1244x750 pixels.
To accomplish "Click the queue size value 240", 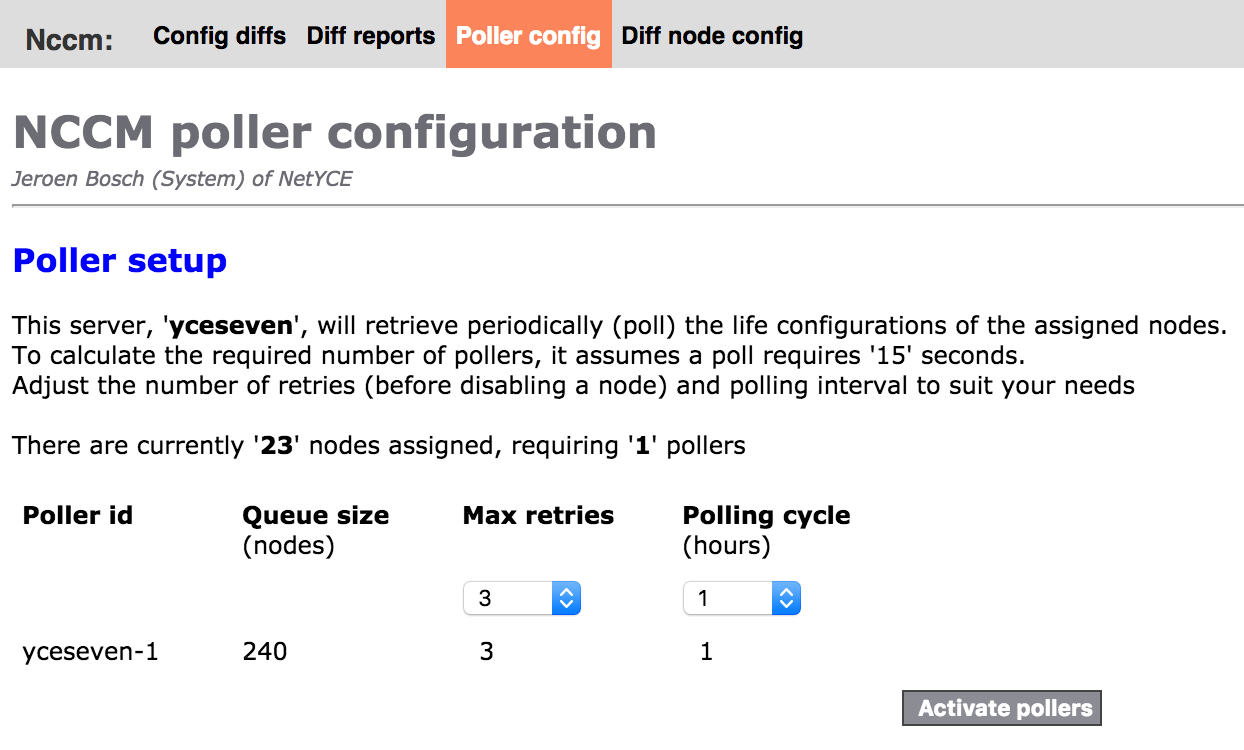I will pos(265,653).
